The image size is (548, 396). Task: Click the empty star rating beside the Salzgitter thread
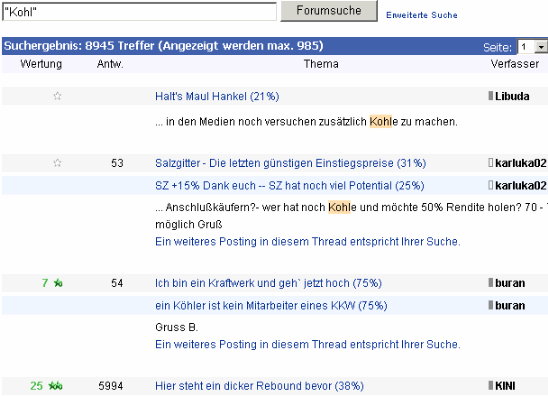tap(57, 163)
